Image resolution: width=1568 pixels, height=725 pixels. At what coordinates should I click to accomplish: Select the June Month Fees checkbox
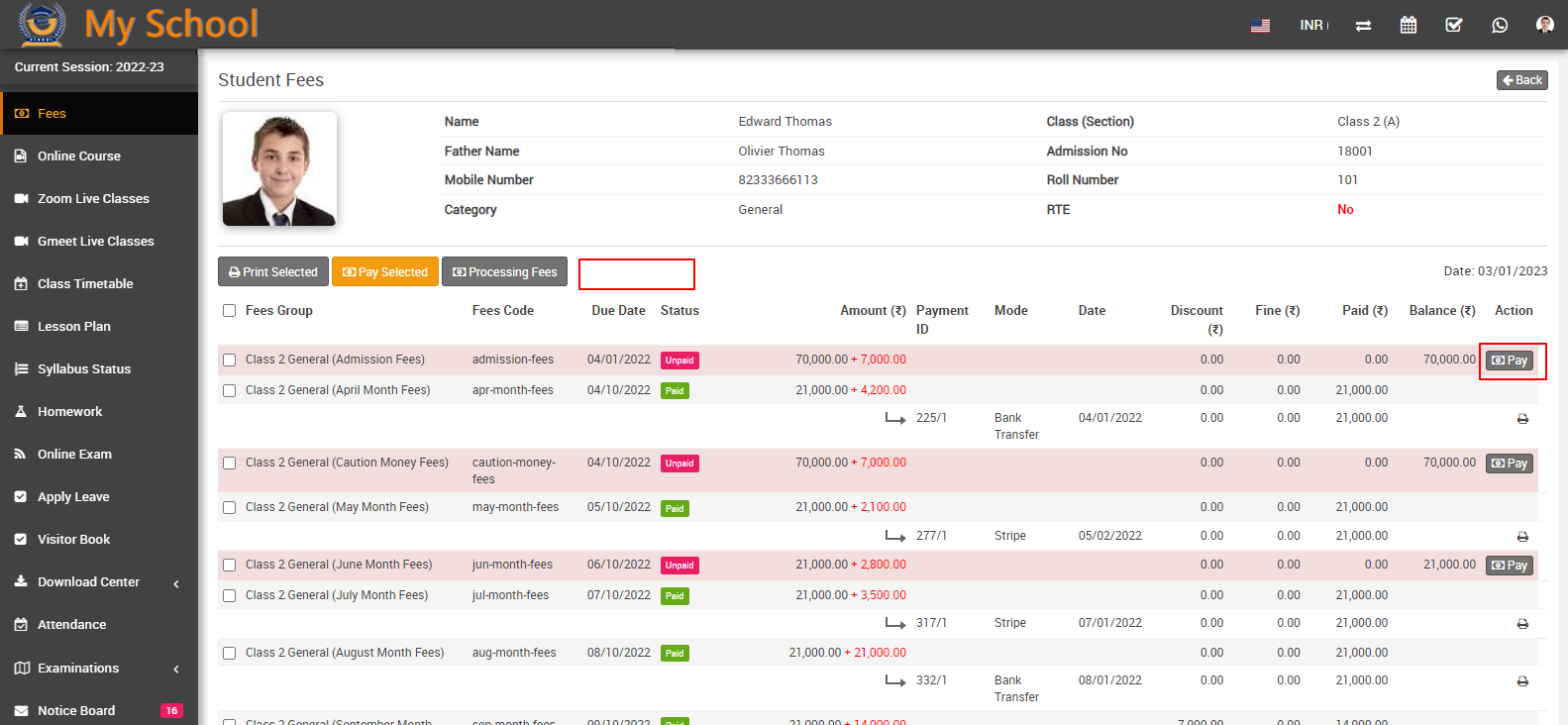[230, 566]
